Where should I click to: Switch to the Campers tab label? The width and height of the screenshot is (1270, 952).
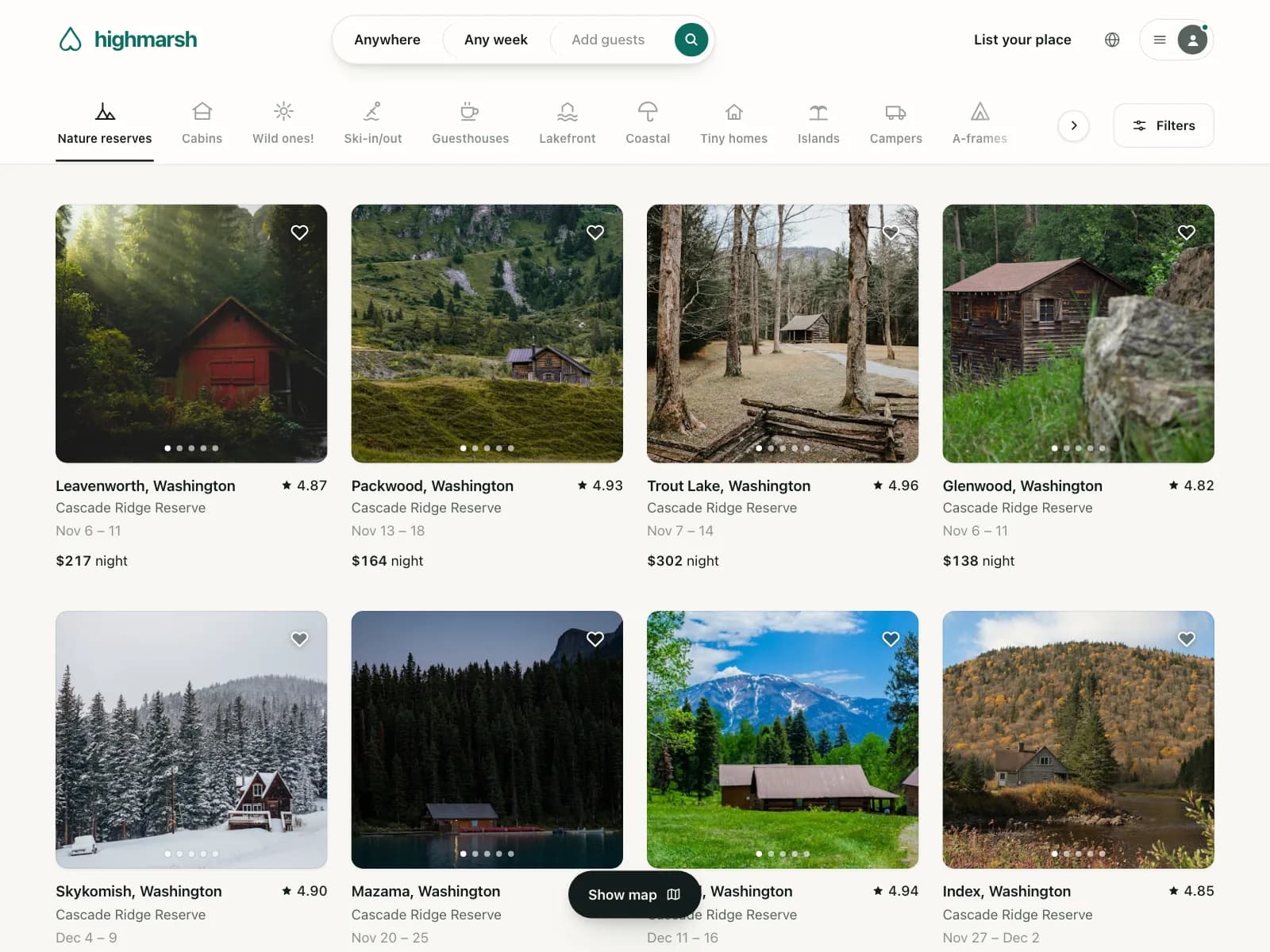[x=896, y=139]
